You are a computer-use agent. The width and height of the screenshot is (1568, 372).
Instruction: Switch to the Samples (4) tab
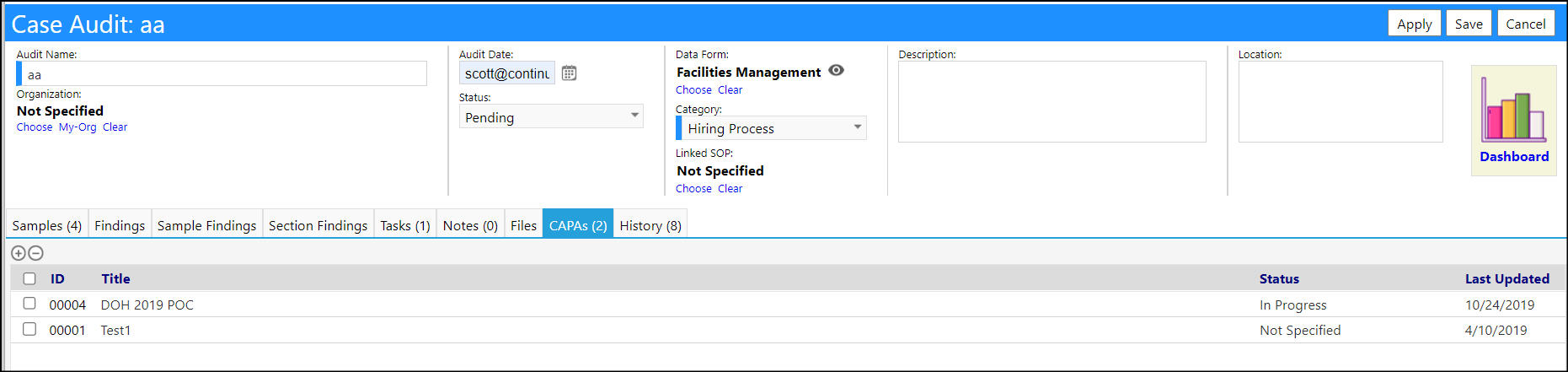[47, 225]
